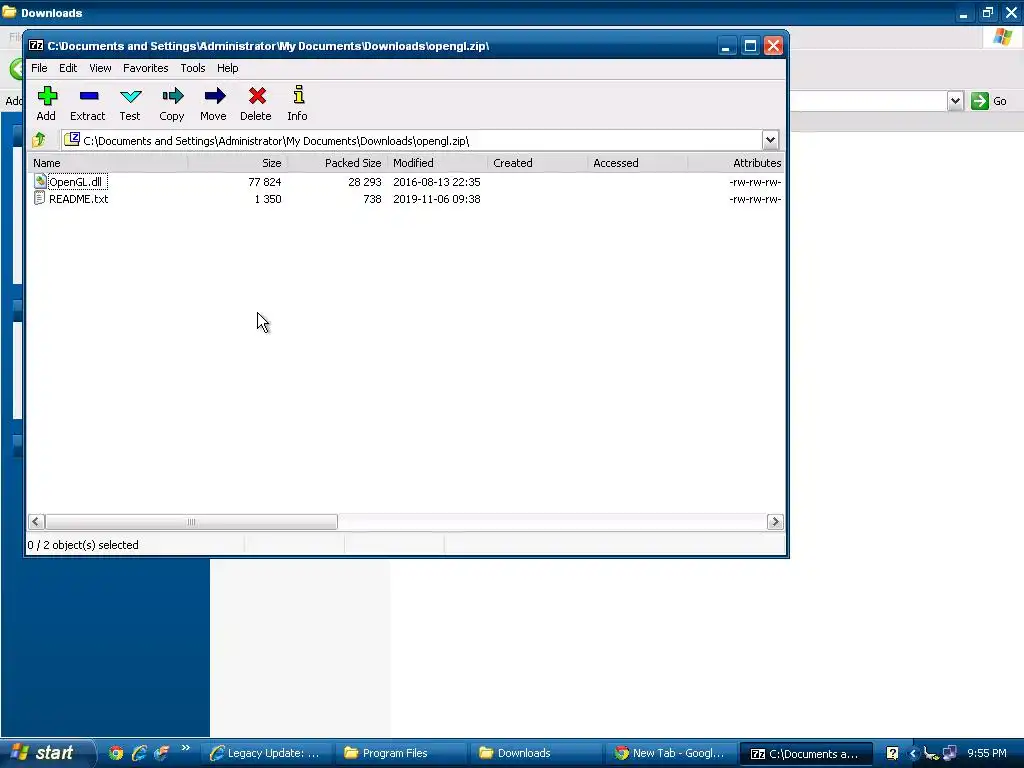Click the red Delete icon
This screenshot has width=1024, height=768.
pos(256,103)
